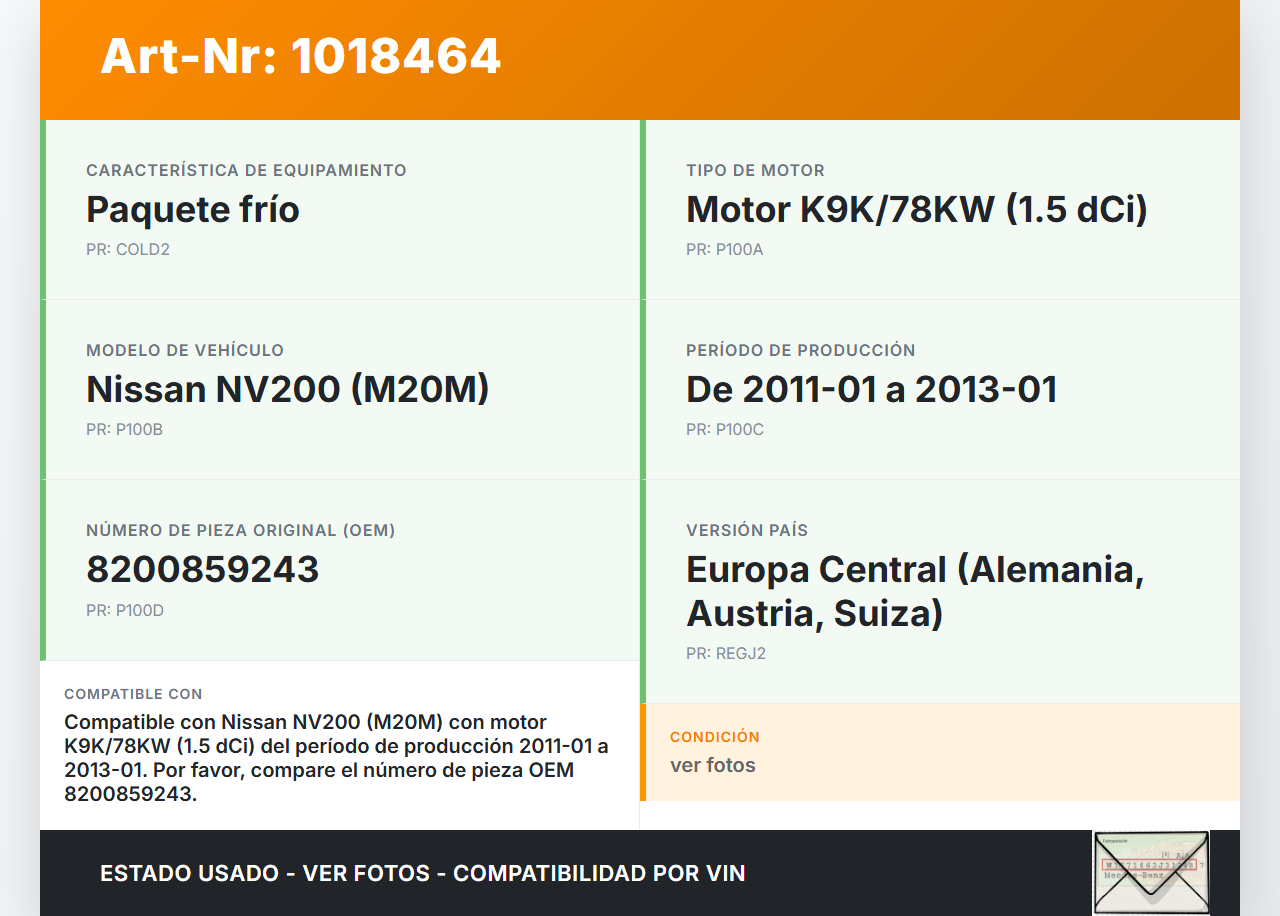The height and width of the screenshot is (916, 1280).
Task: Click the PR: P100B code
Action: pyautogui.click(x=124, y=429)
